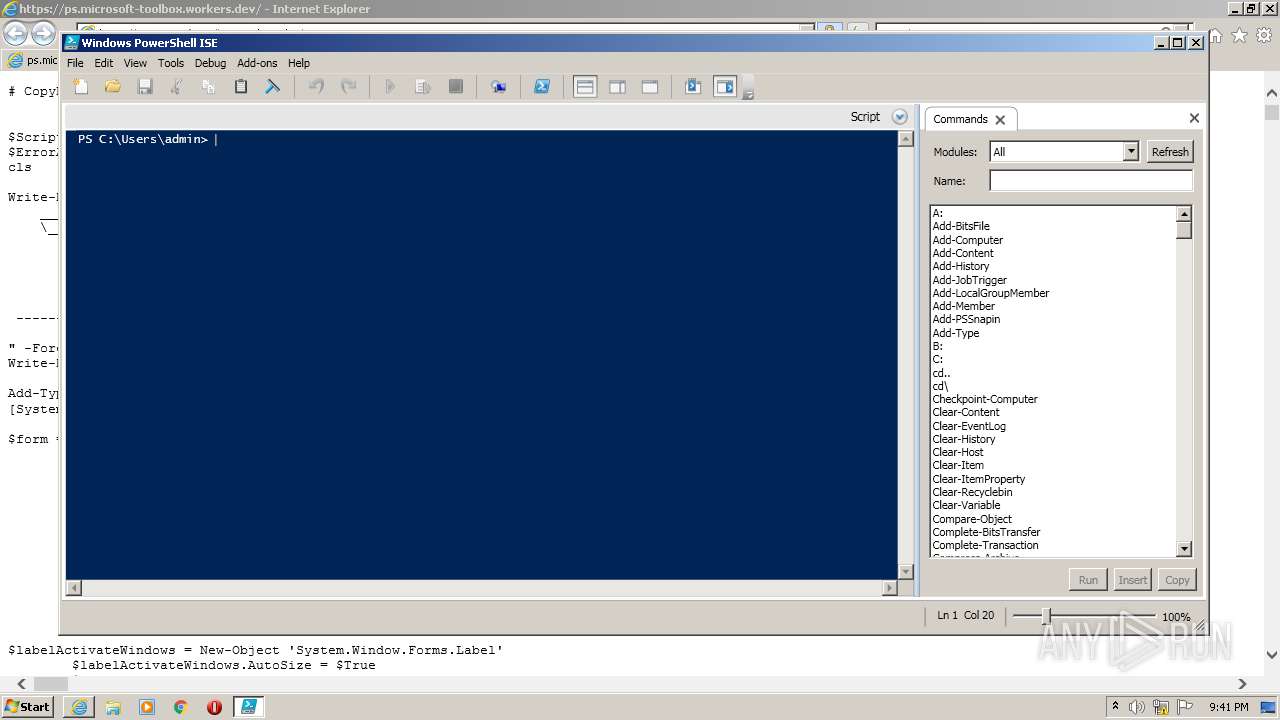Select Add-BitsFile in the commands list

pyautogui.click(x=961, y=227)
